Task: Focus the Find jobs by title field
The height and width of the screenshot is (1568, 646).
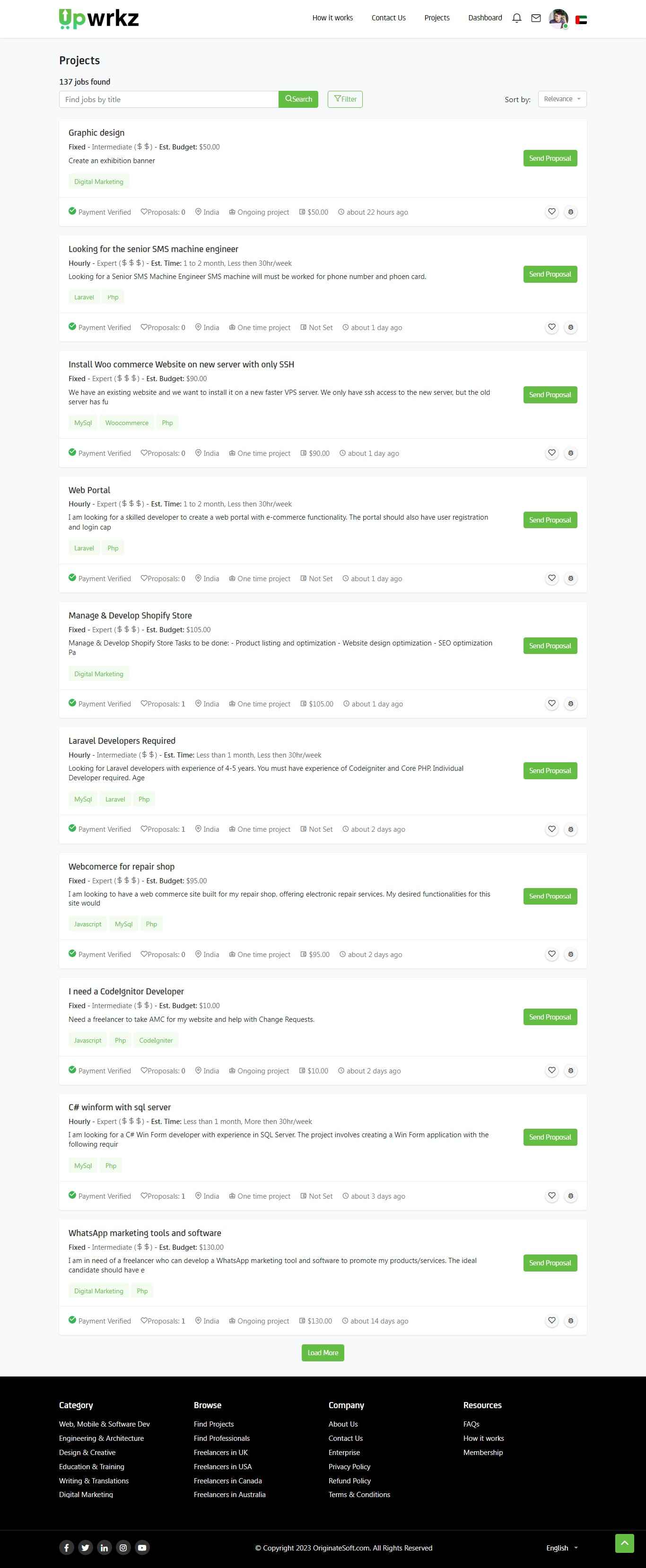Action: (169, 99)
